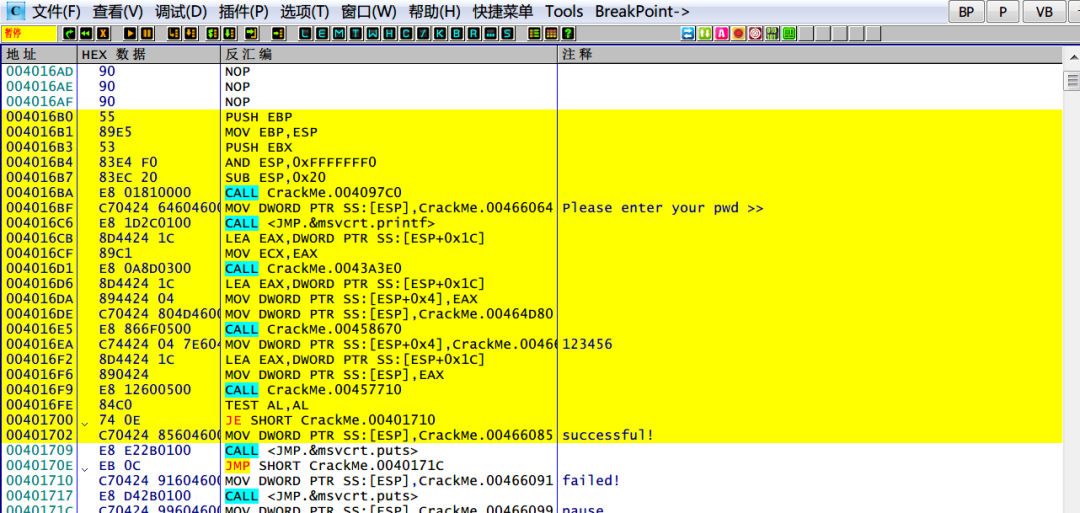Click the green monitor plugin icon
1080x513 pixels.
coord(789,33)
